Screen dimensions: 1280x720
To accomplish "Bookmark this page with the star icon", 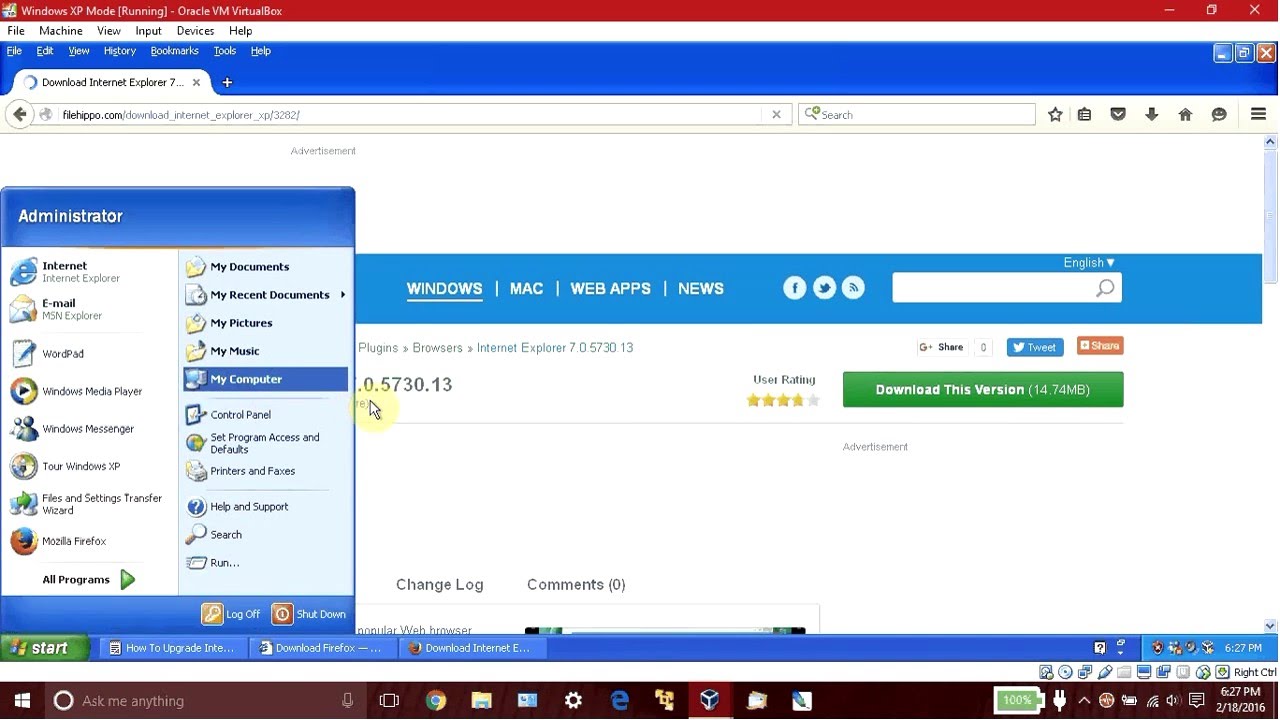I will point(1055,115).
